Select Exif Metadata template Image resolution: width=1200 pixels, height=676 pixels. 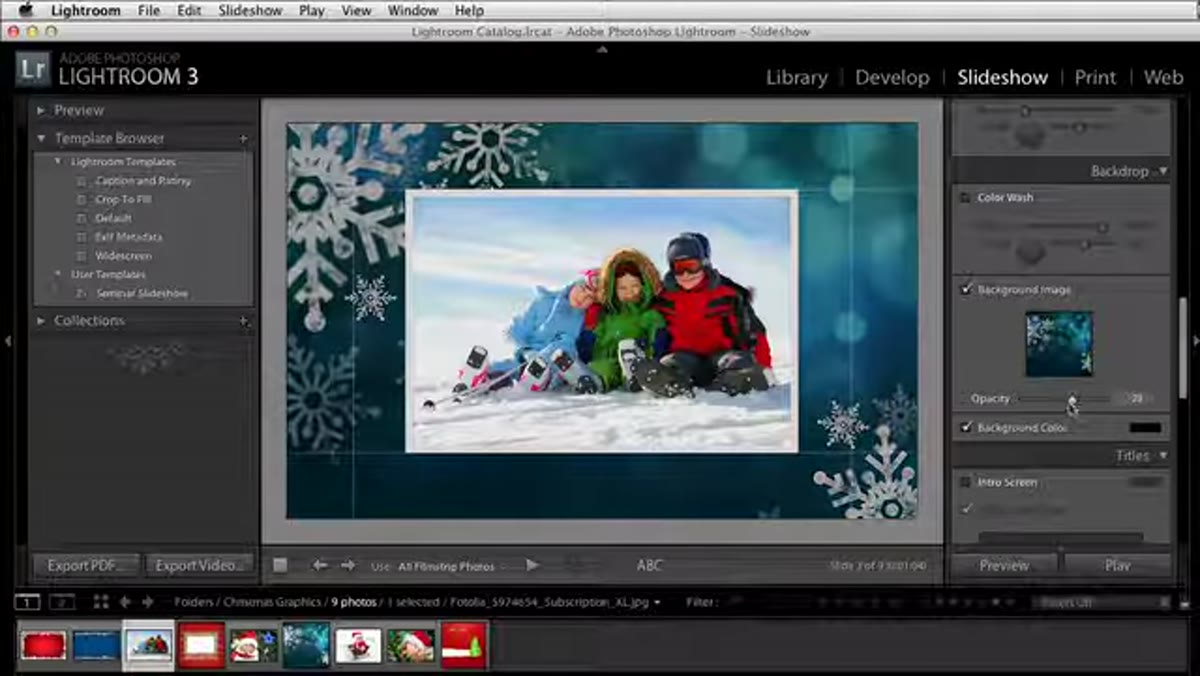point(128,237)
